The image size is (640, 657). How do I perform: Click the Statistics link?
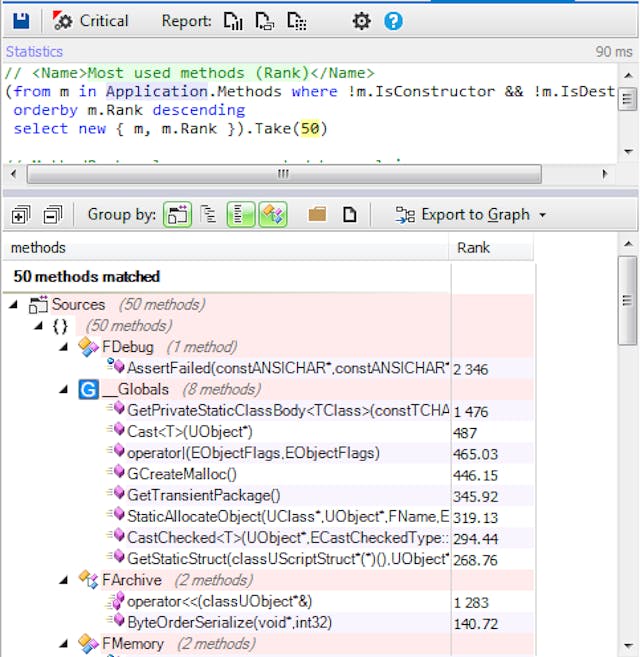[34, 51]
